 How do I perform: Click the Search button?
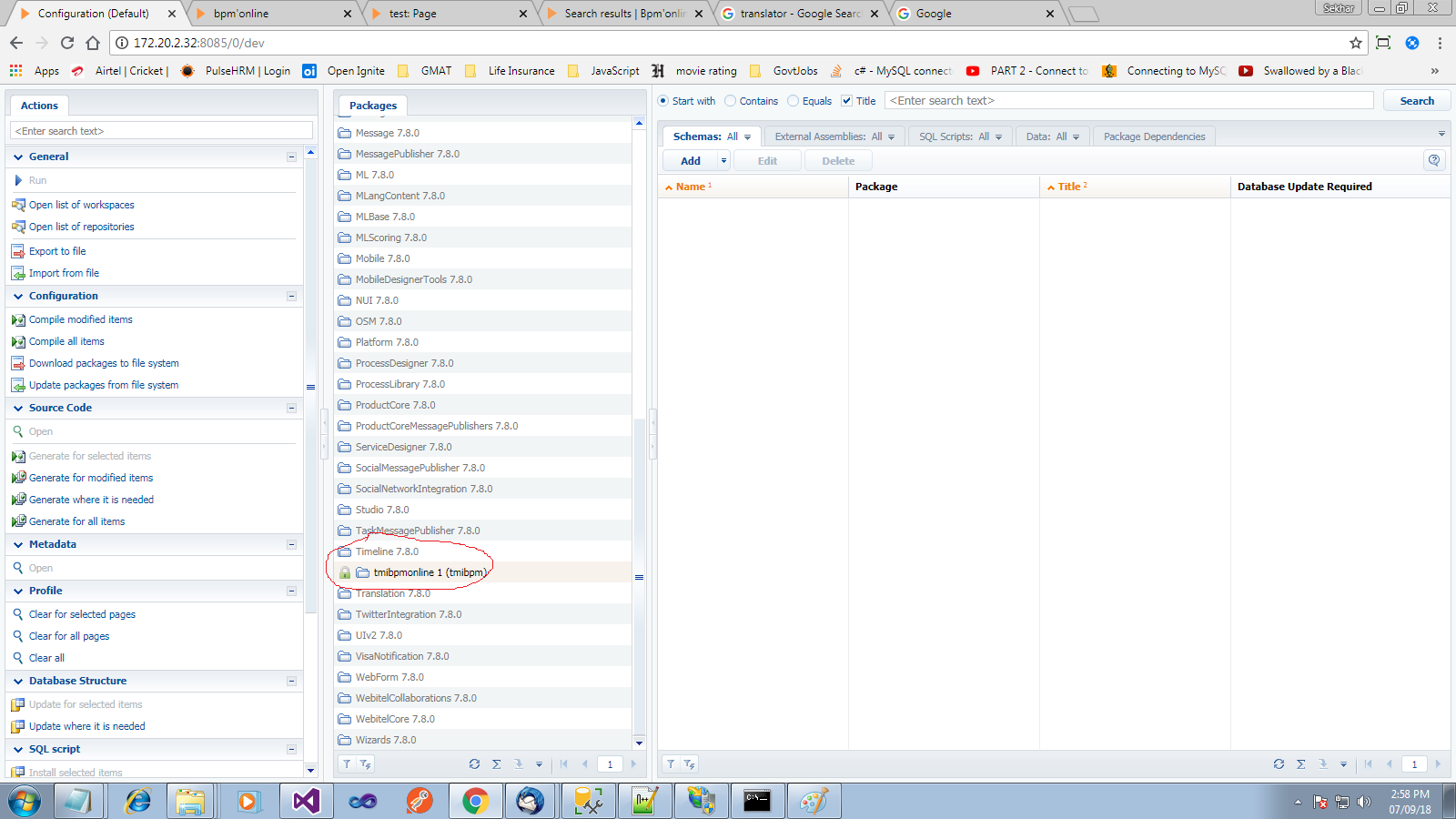tap(1417, 101)
